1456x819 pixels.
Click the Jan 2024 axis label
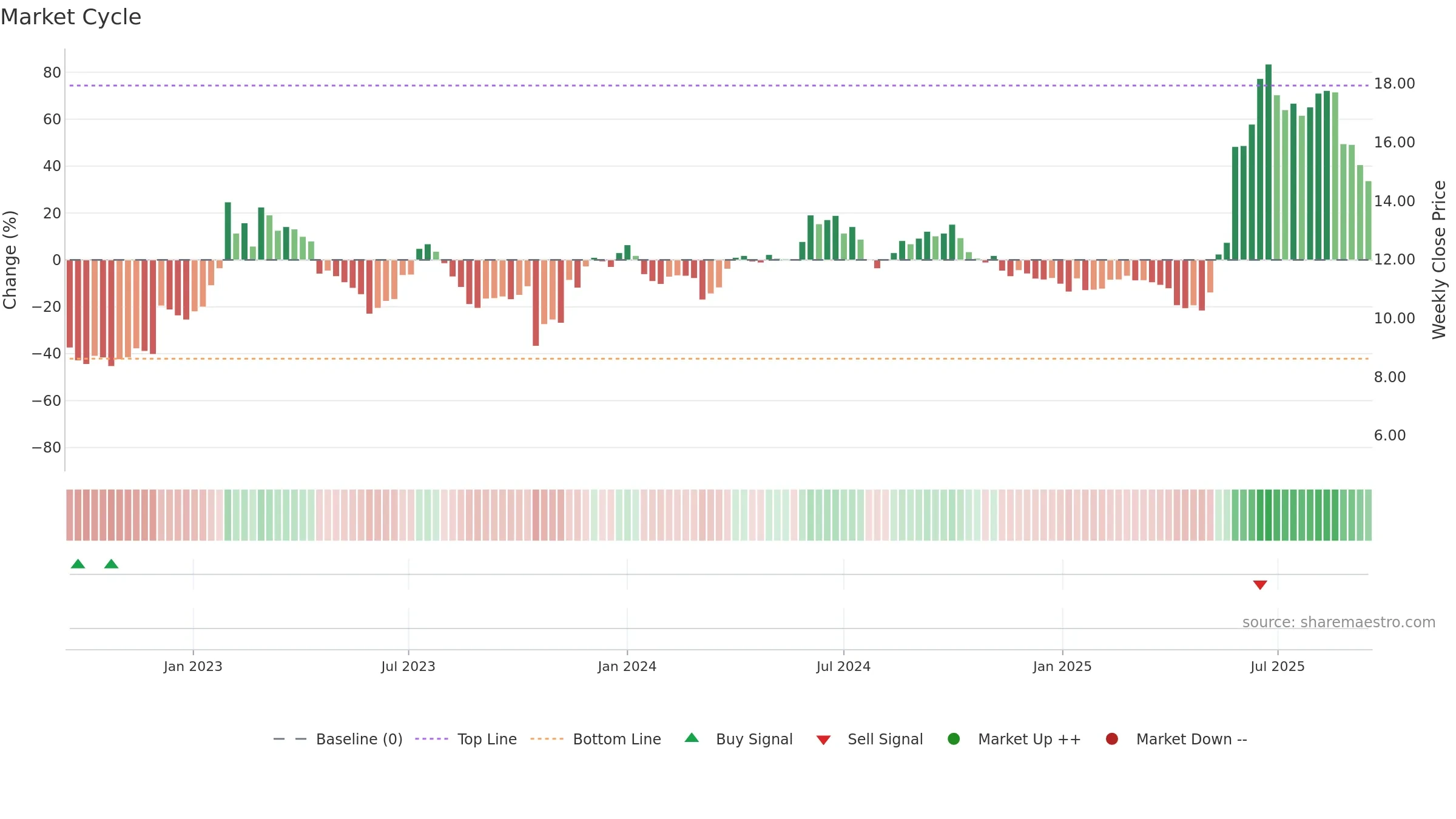point(627,666)
